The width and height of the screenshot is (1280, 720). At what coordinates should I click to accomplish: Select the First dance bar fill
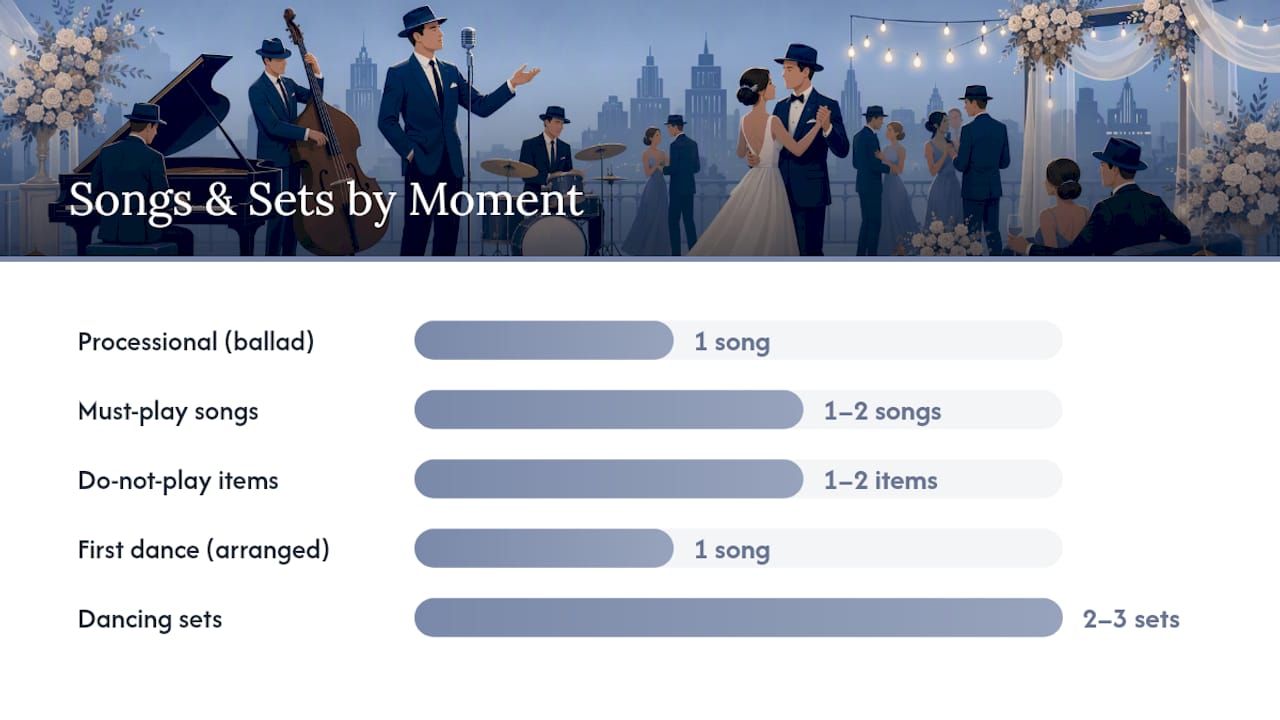[544, 548]
